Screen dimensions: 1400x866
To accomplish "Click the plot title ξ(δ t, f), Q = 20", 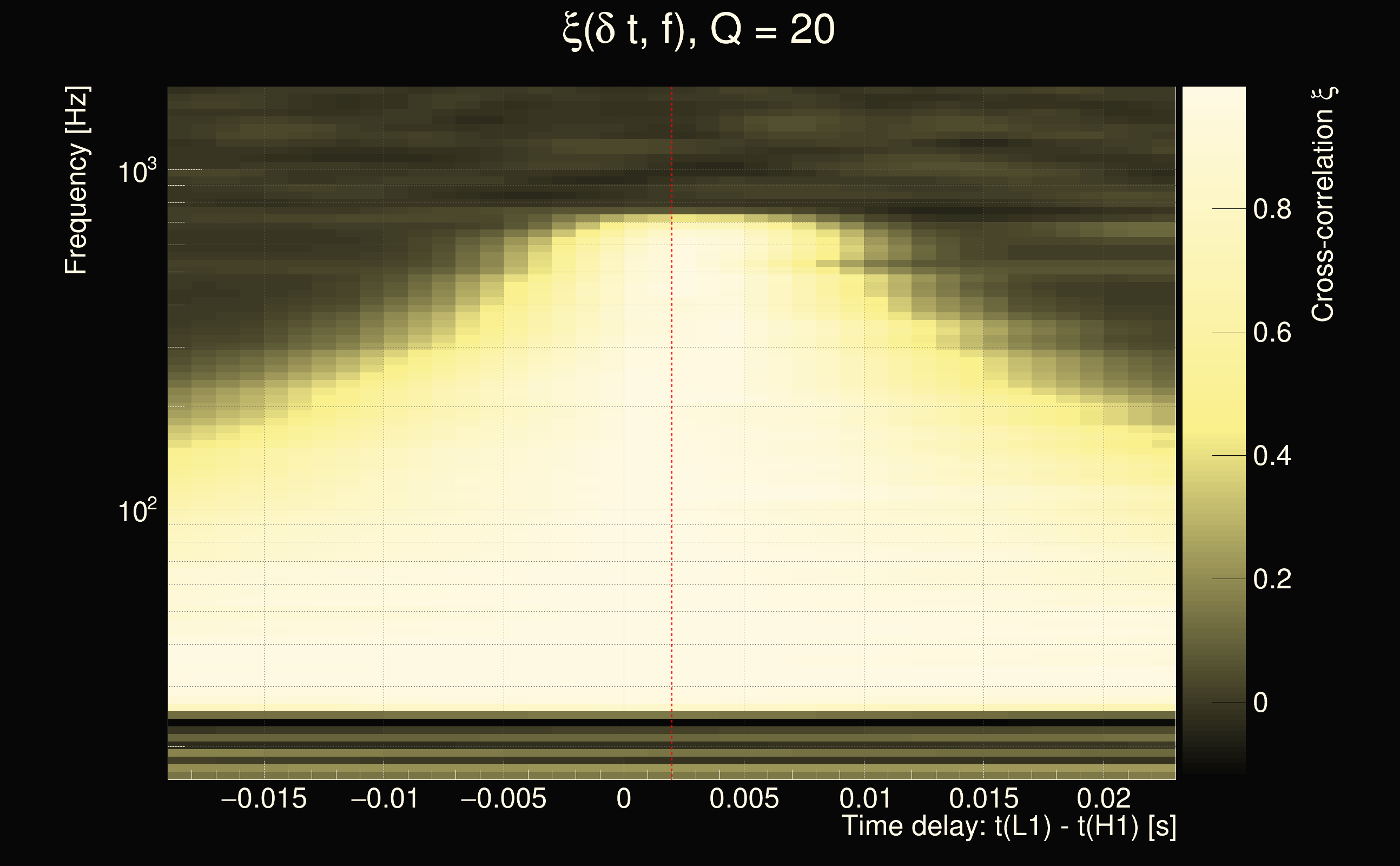I will pos(699,30).
